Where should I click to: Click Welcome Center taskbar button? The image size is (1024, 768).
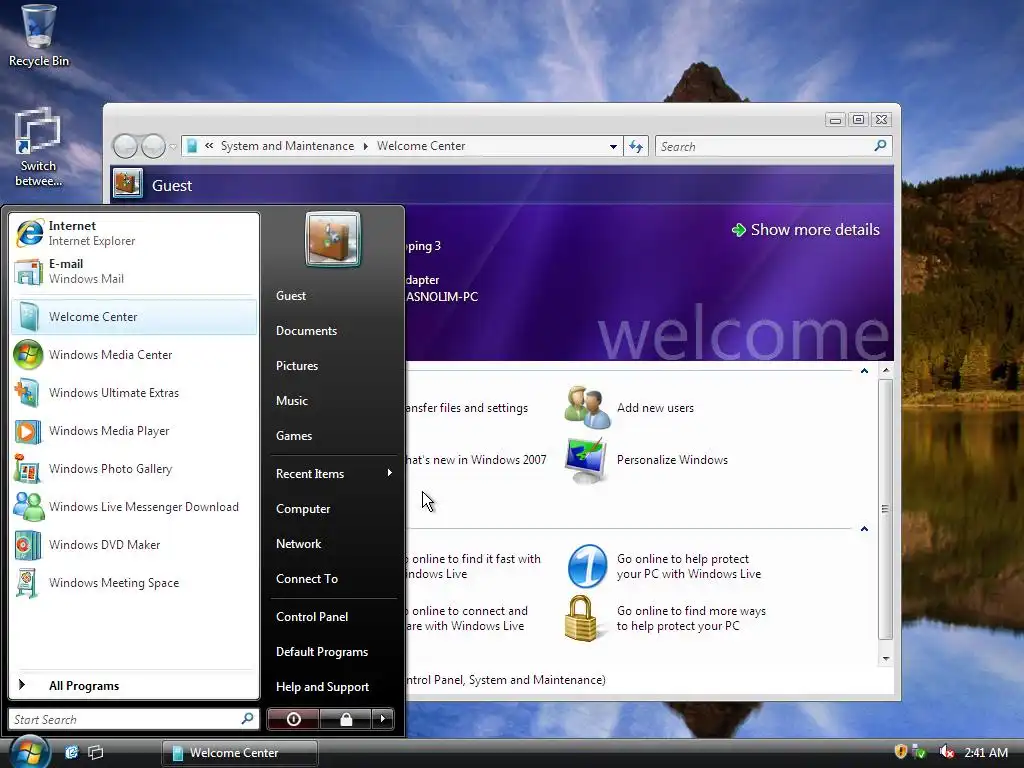(x=240, y=752)
